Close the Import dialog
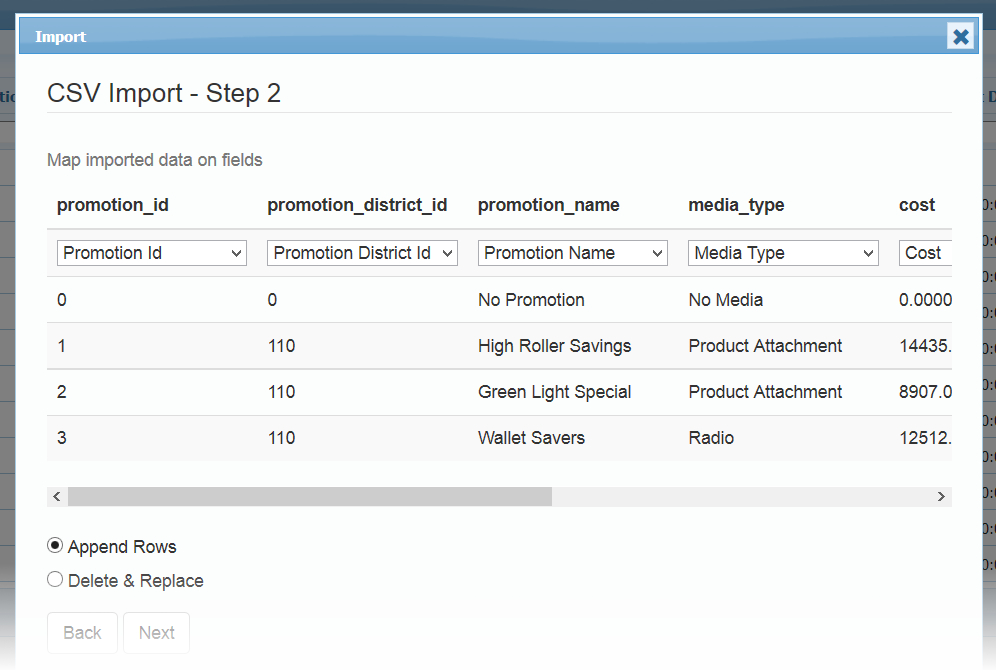This screenshot has height=670, width=996. 960,37
